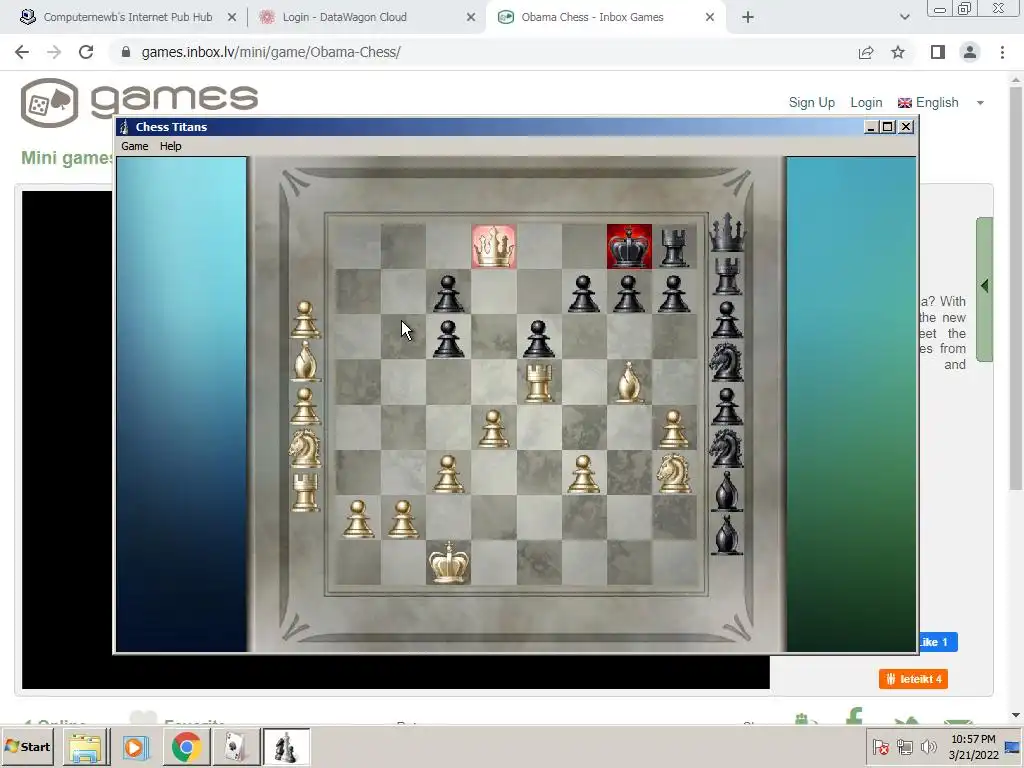Screen dimensions: 1024x768
Task: Open the English language dropdown arrow
Action: [x=980, y=103]
